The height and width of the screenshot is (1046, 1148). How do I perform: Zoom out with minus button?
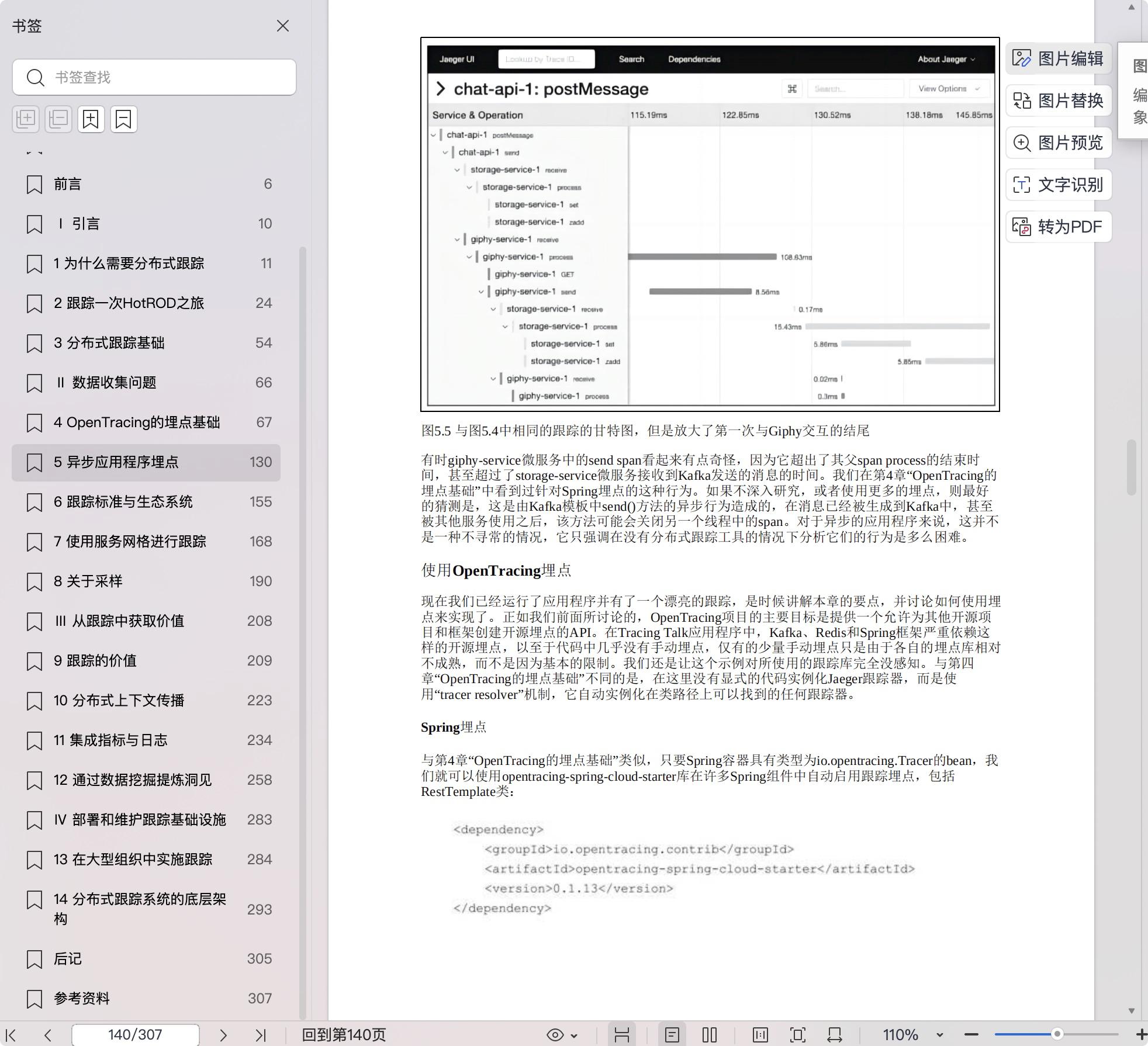tap(971, 1035)
